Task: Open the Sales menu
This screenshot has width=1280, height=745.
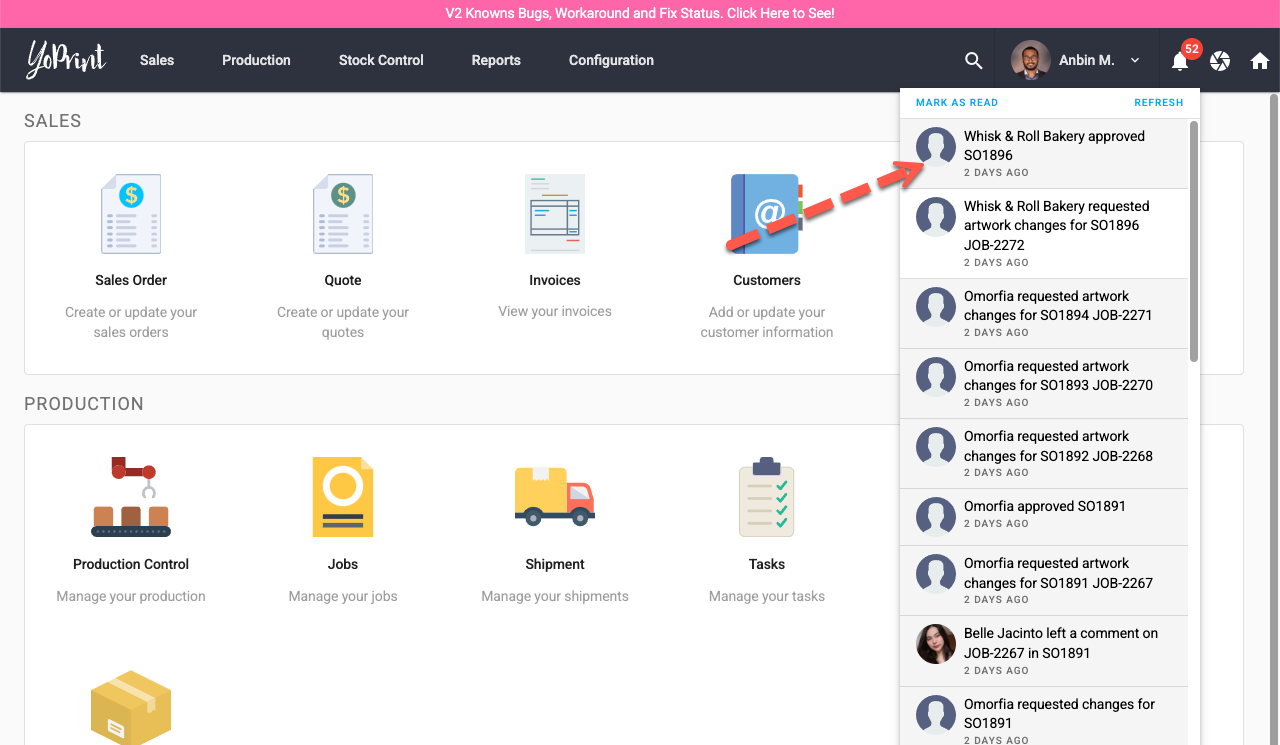Action: [157, 60]
